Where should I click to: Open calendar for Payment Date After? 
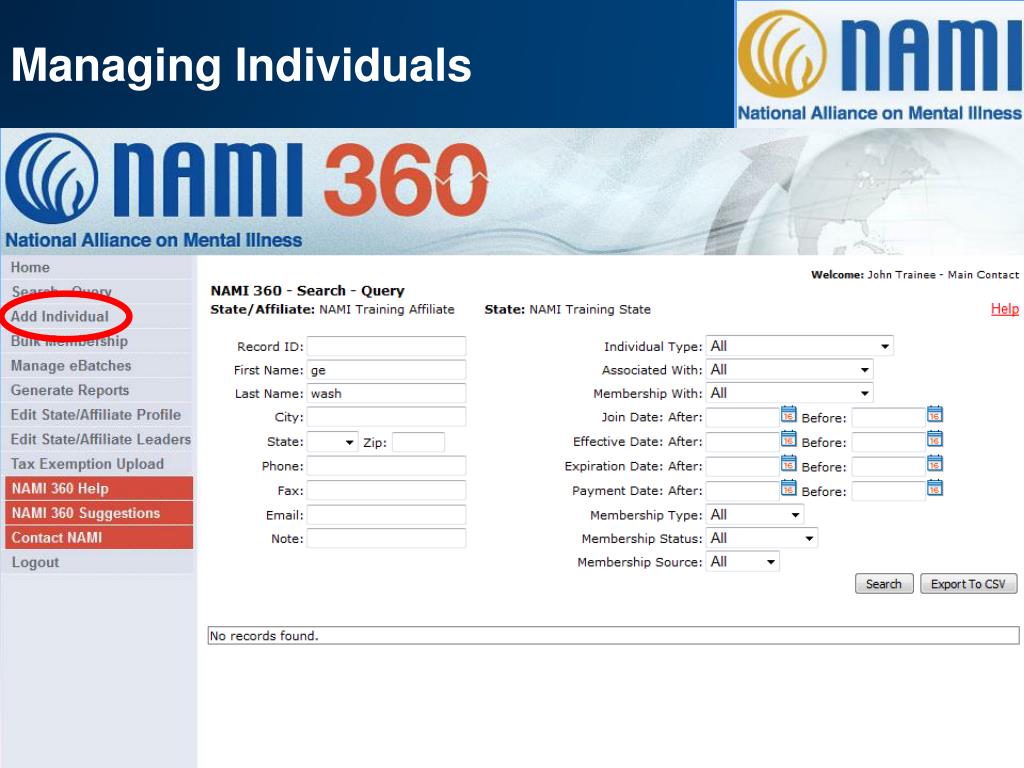788,489
